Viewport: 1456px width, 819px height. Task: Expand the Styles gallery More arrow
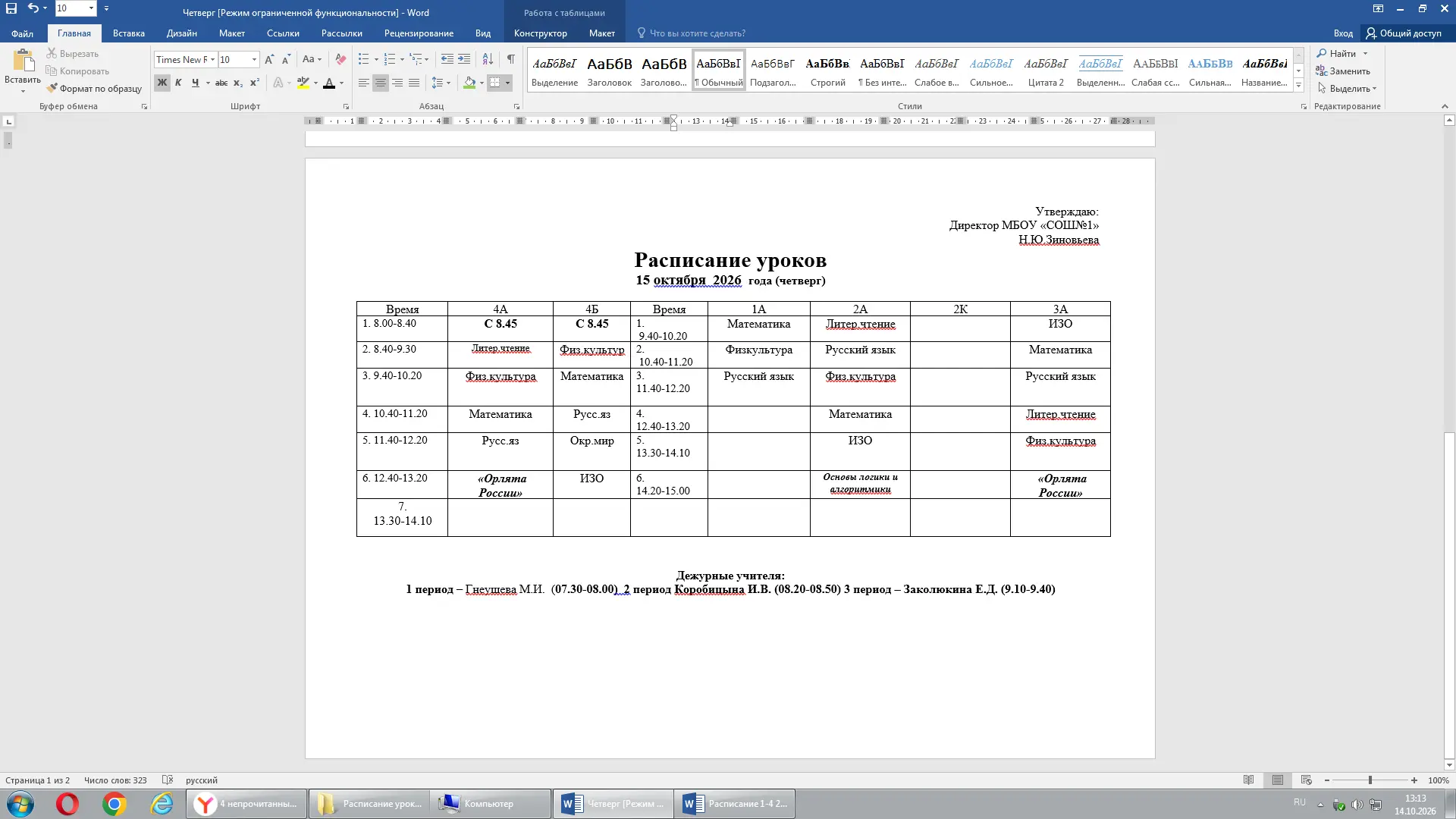pos(1298,86)
